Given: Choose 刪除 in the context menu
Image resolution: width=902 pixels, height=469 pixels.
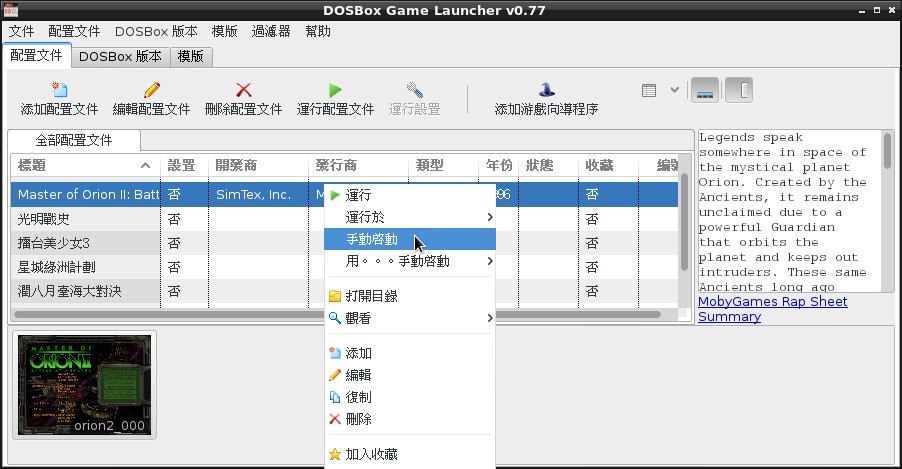Looking at the screenshot, I should click(x=410, y=418).
